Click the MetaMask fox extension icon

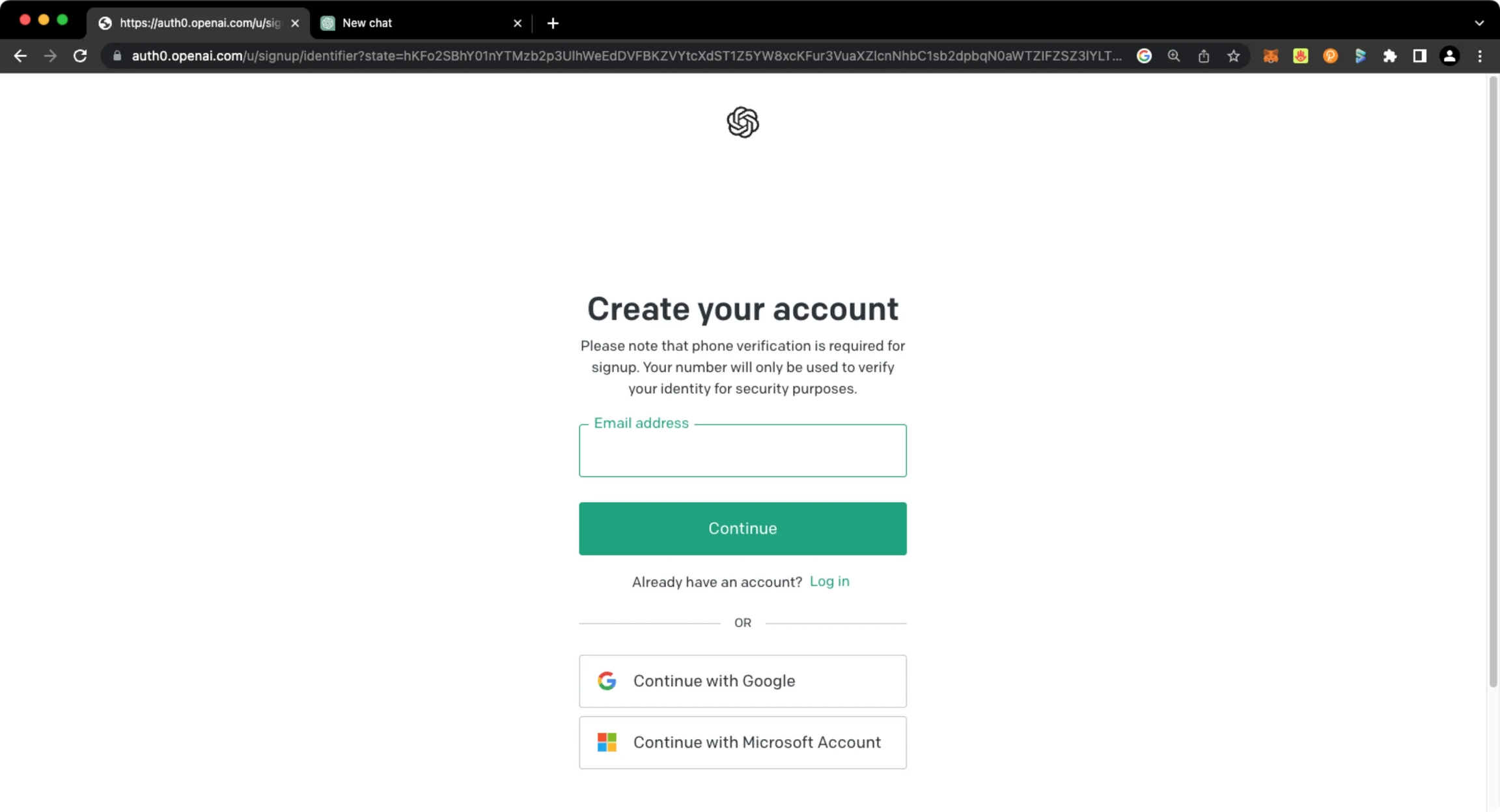pos(1270,56)
